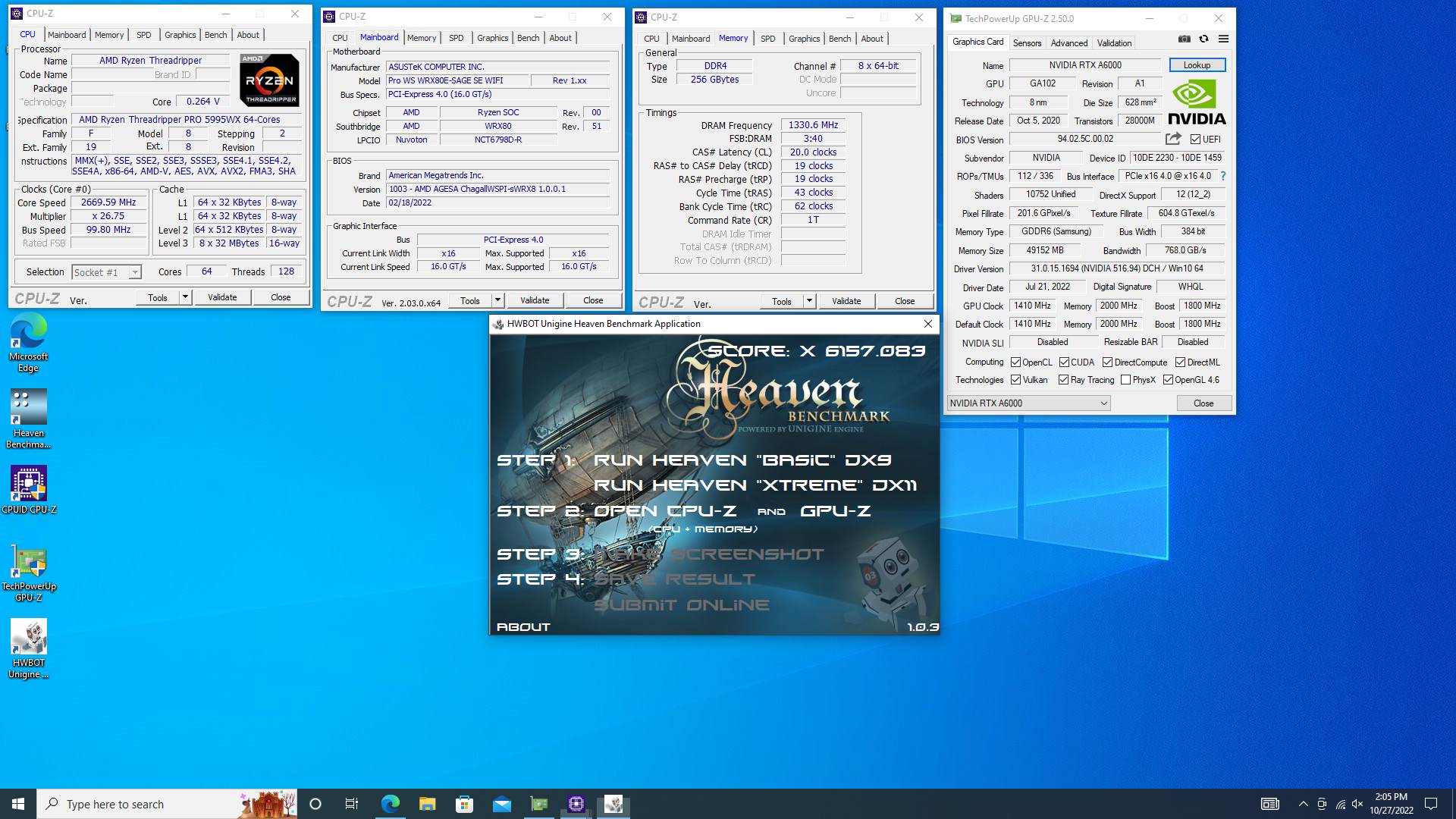Open the network icon in system tray
1456x819 pixels.
pyautogui.click(x=1340, y=804)
